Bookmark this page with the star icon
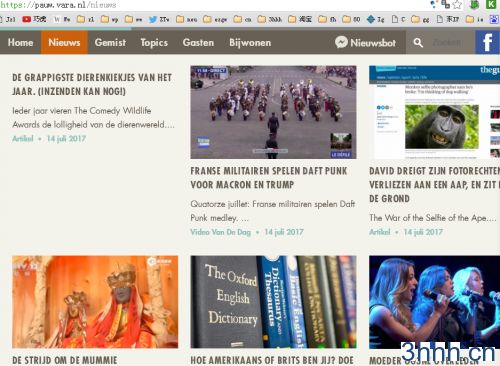500x366 pixels. pyautogui.click(x=457, y=5)
